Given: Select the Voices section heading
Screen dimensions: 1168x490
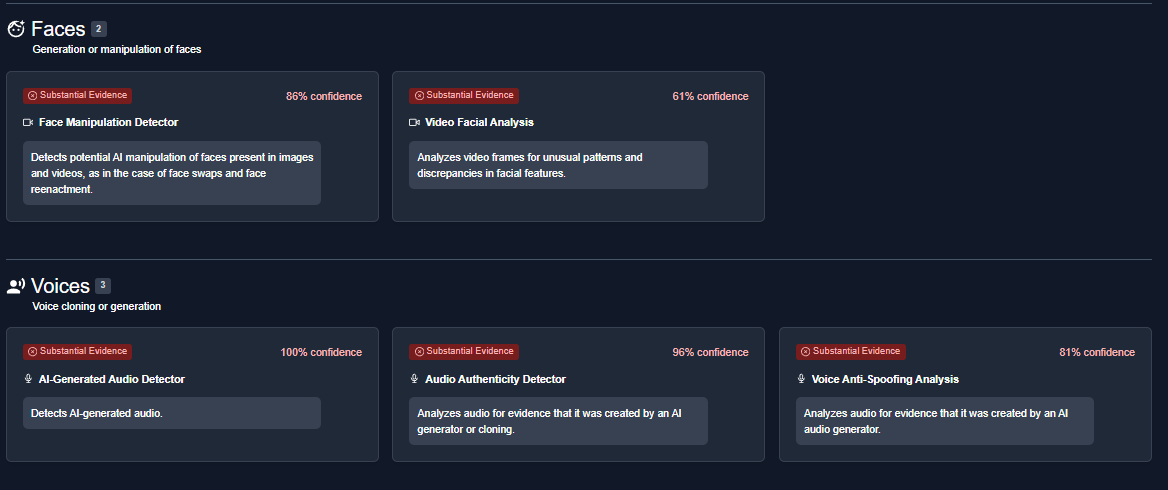Looking at the screenshot, I should click(x=60, y=286).
